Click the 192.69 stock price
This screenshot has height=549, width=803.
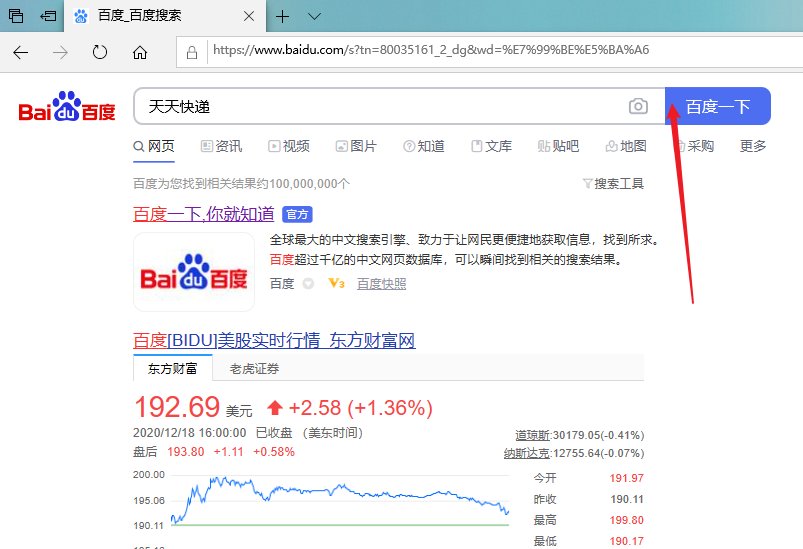pos(177,407)
